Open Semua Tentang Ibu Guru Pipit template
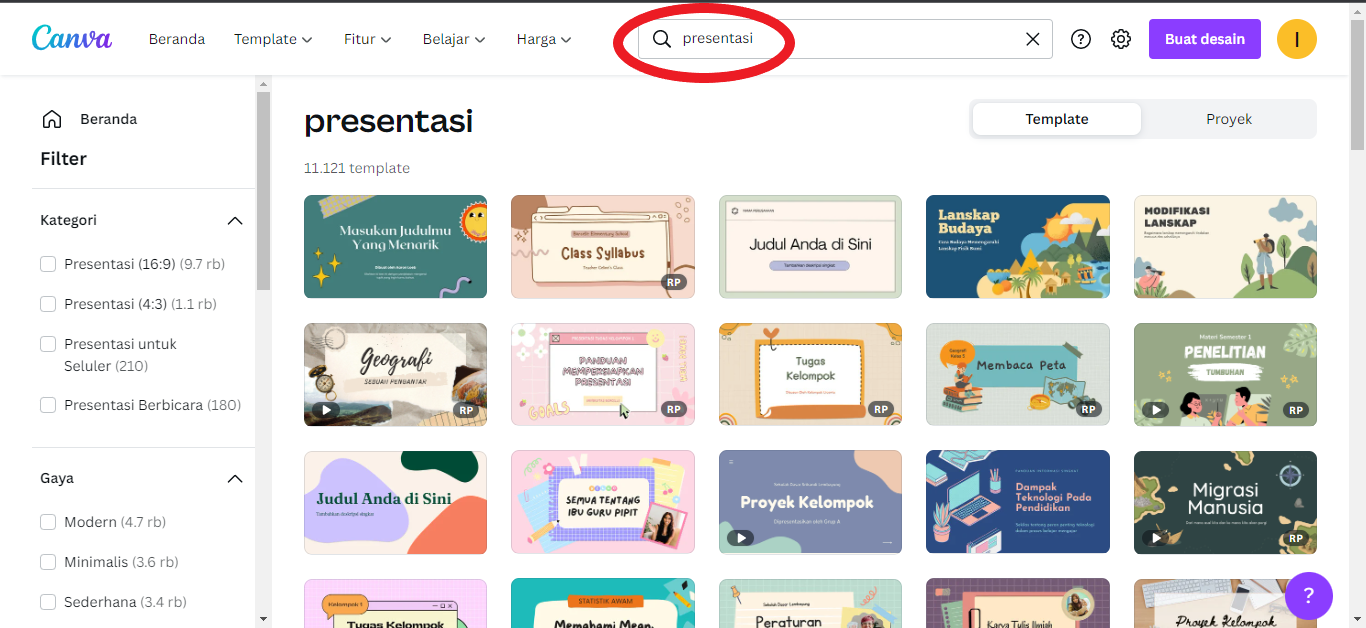The image size is (1366, 628). click(603, 502)
